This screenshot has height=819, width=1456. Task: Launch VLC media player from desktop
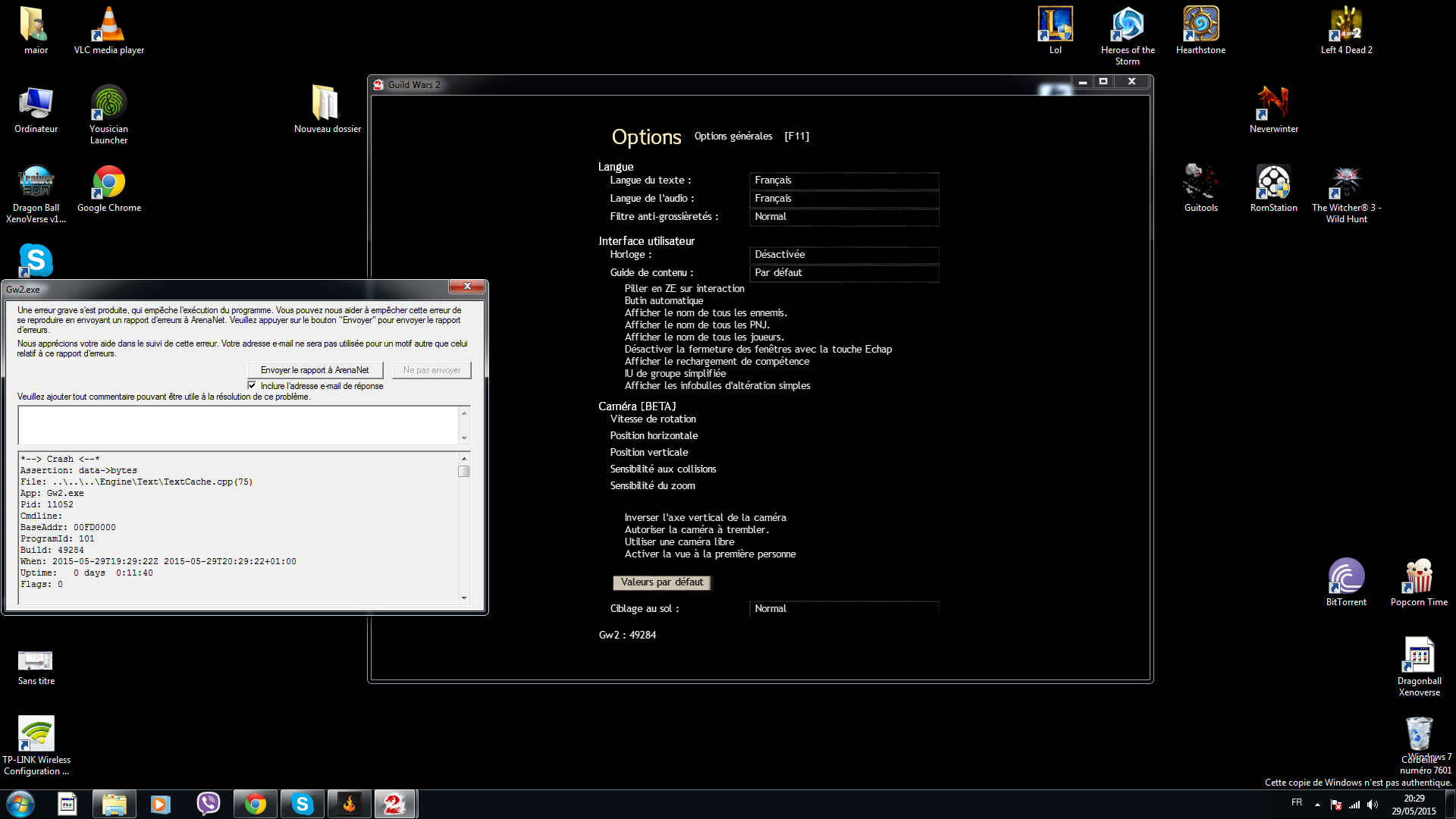click(x=109, y=30)
